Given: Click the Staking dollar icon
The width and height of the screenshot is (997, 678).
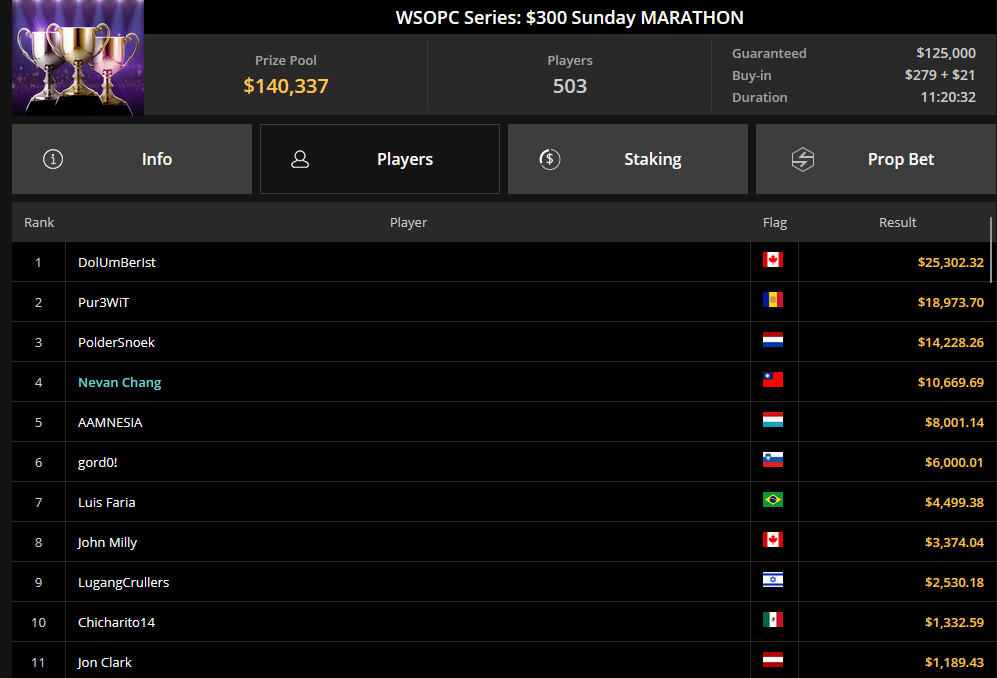Looking at the screenshot, I should (x=549, y=159).
